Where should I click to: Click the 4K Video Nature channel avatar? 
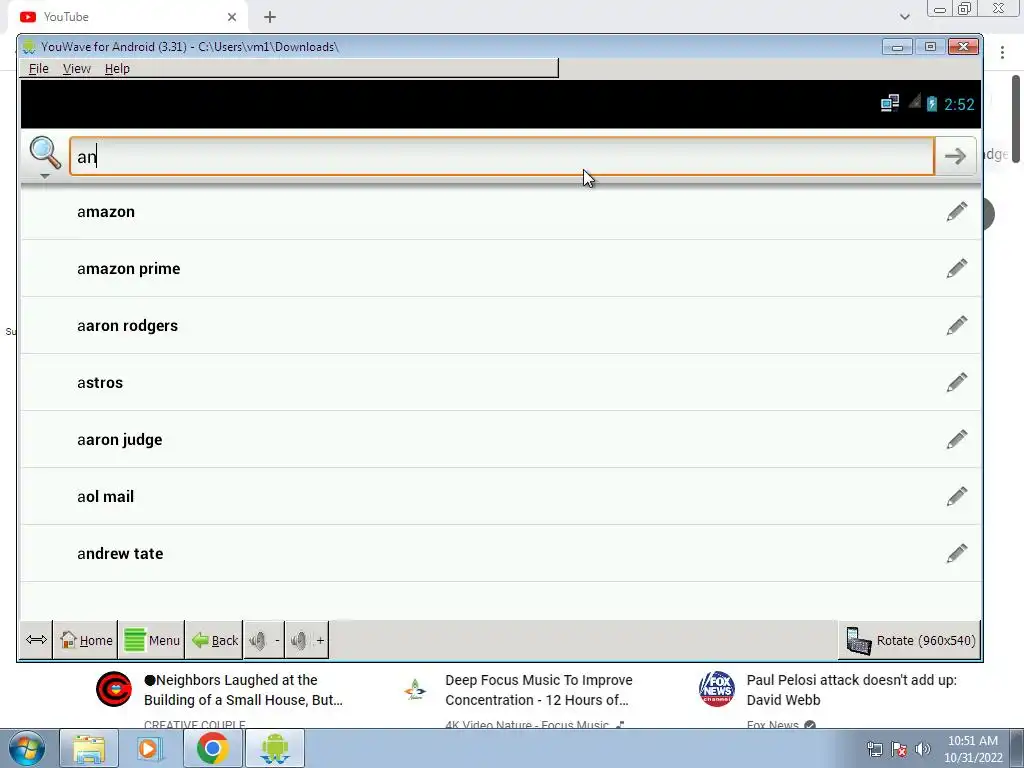tap(415, 689)
